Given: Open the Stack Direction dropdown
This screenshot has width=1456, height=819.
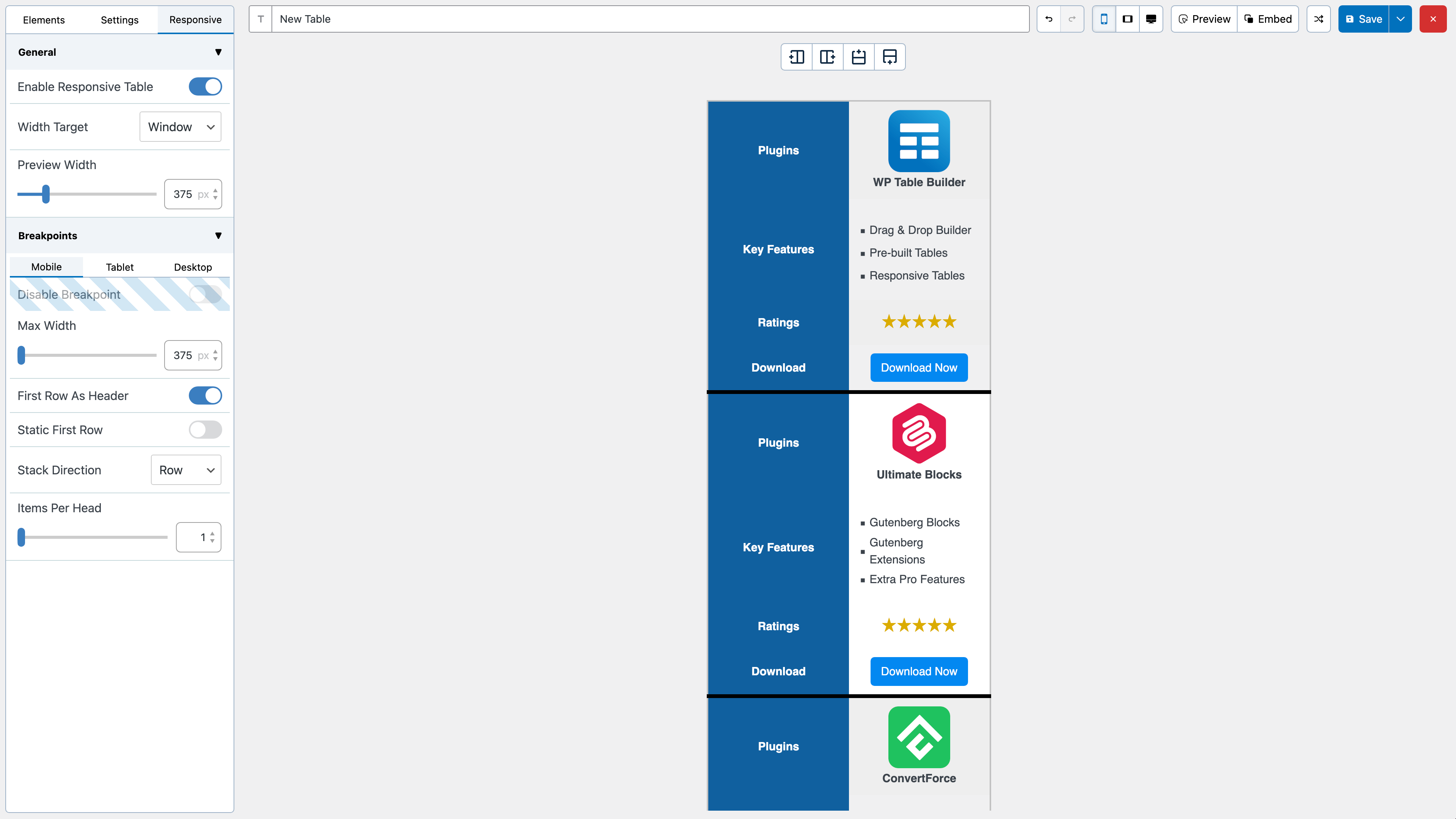Looking at the screenshot, I should pyautogui.click(x=185, y=470).
